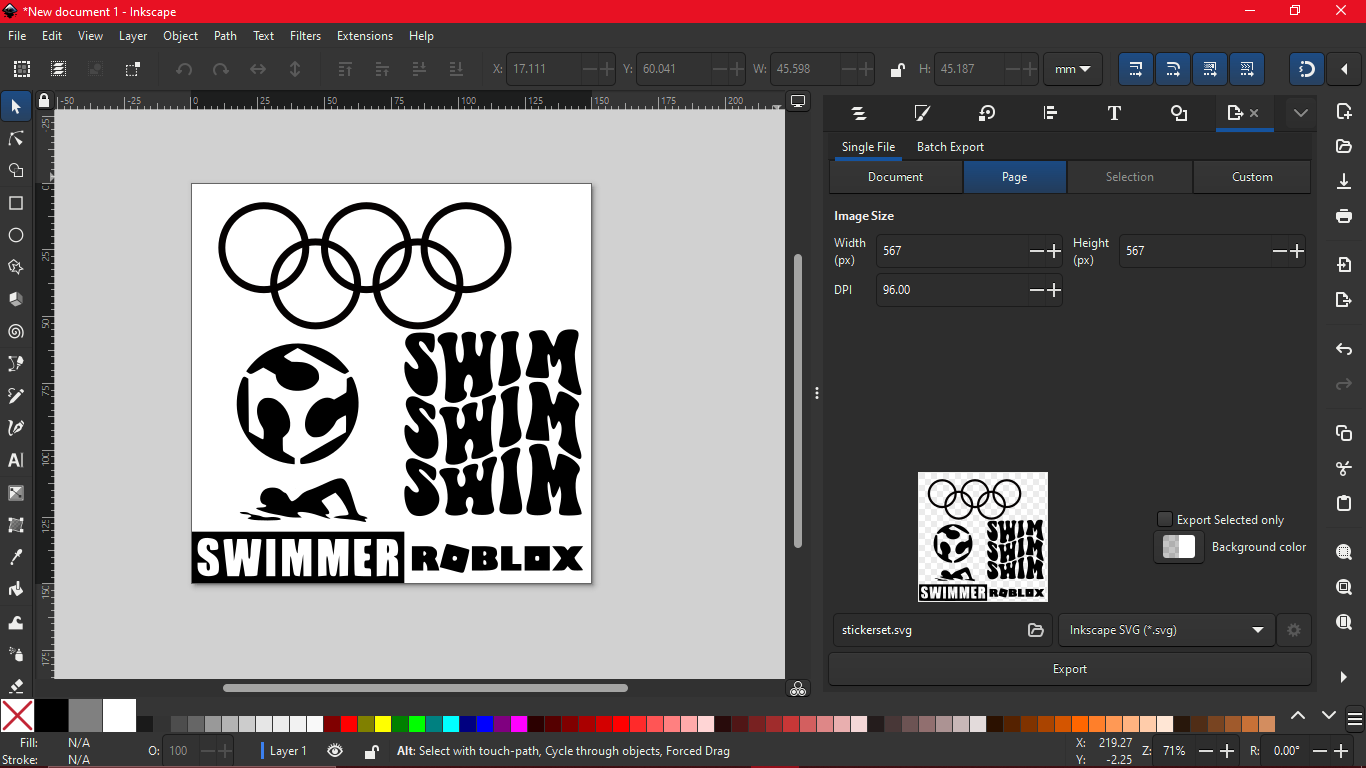This screenshot has height=768, width=1366.
Task: Expand the dock panel chevron menu
Action: [x=1300, y=113]
